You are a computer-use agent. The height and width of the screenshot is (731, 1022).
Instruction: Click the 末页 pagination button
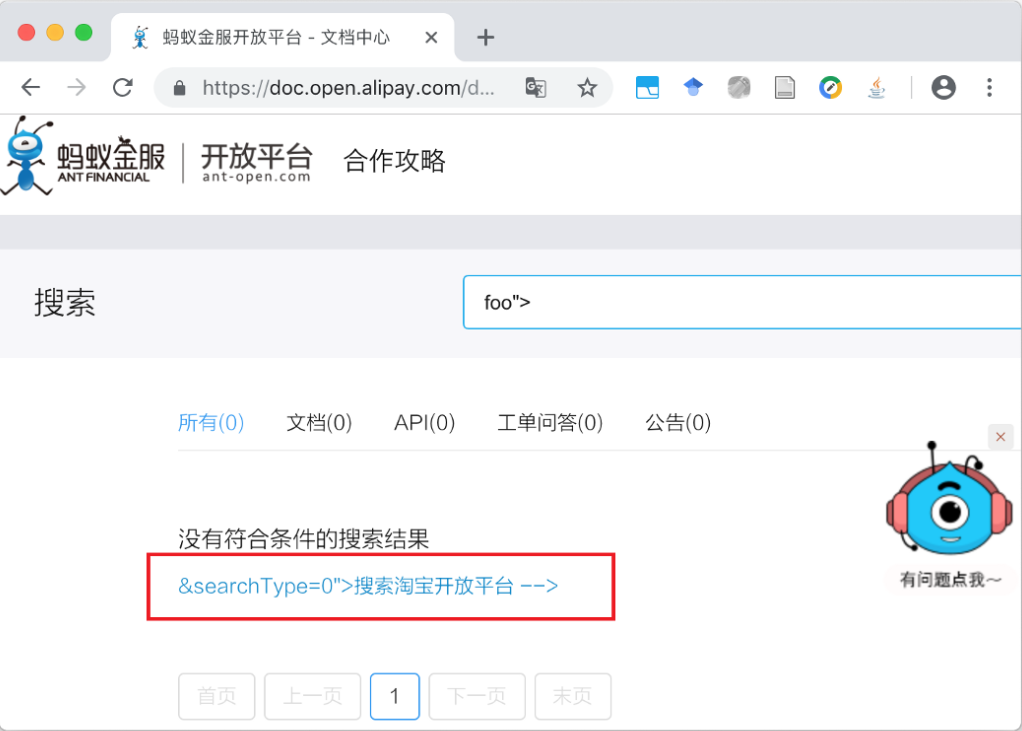[573, 696]
